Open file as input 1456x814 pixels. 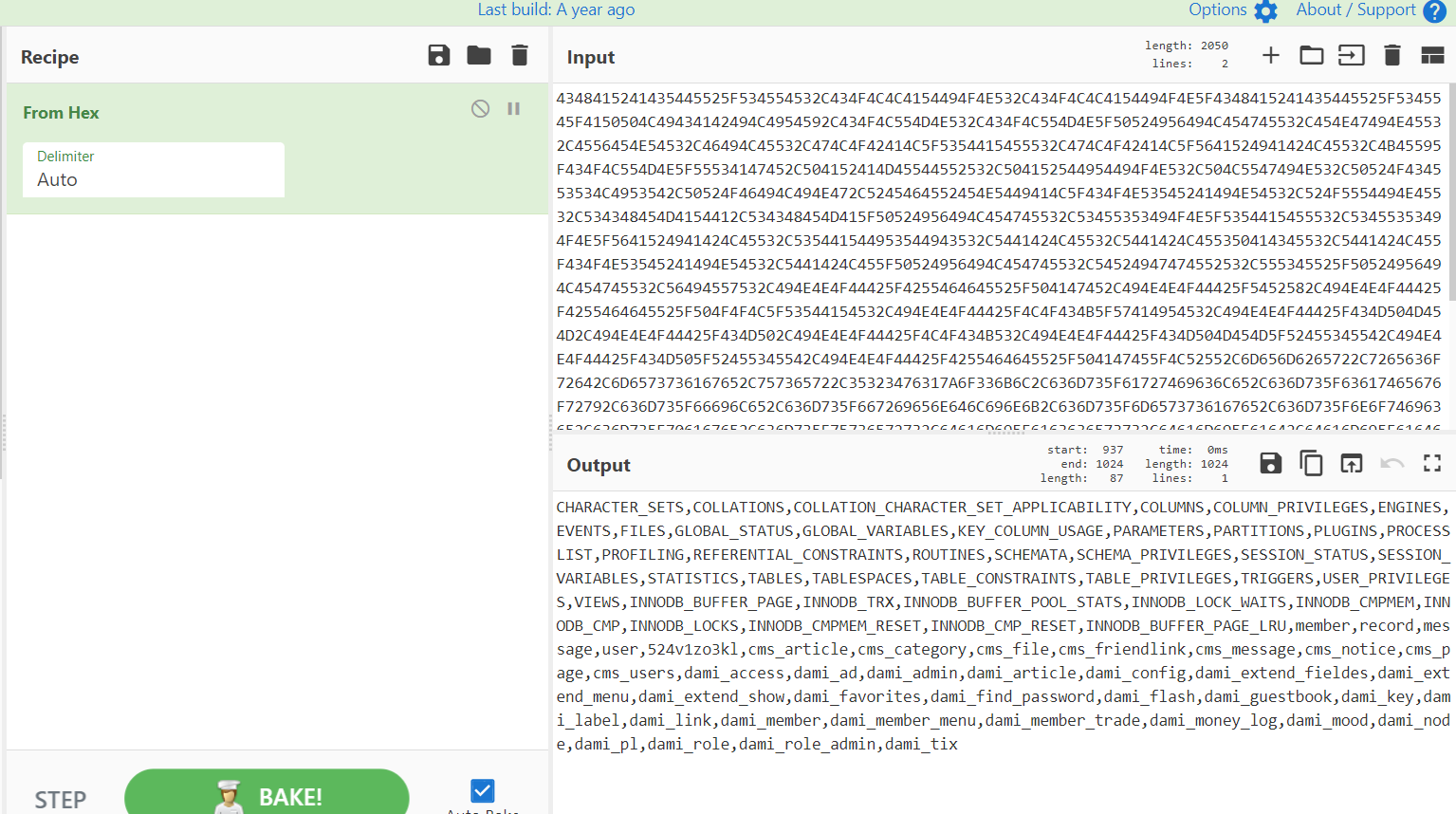point(1352,55)
